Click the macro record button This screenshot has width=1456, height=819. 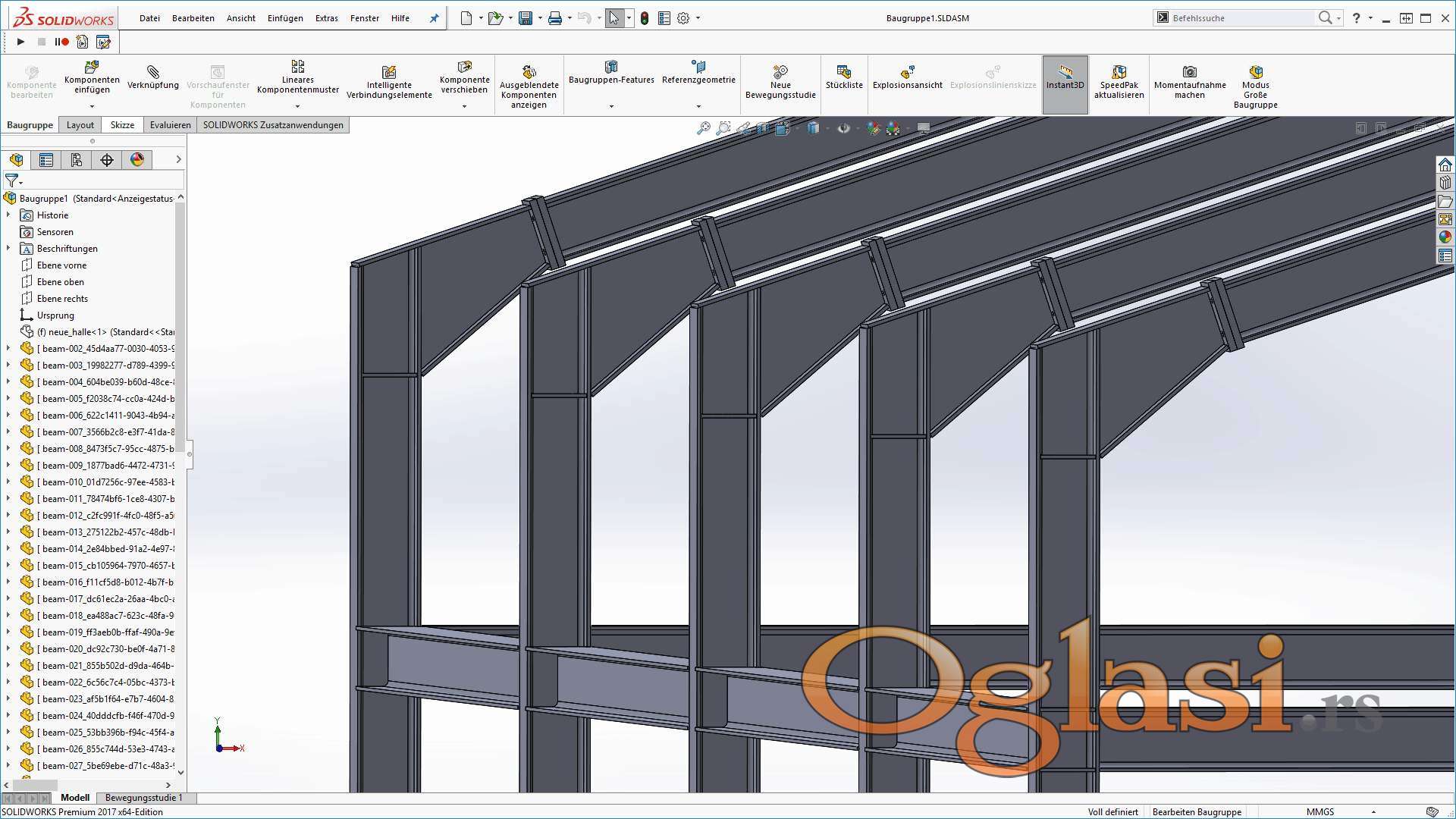62,42
